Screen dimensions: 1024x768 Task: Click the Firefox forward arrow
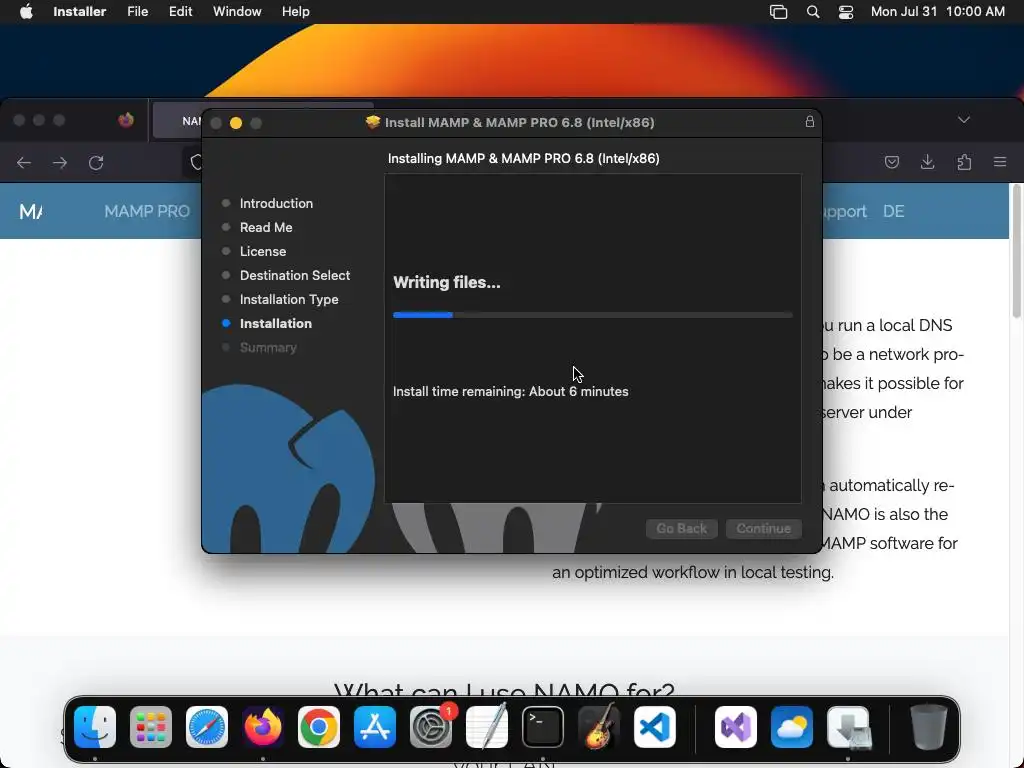(x=60, y=163)
